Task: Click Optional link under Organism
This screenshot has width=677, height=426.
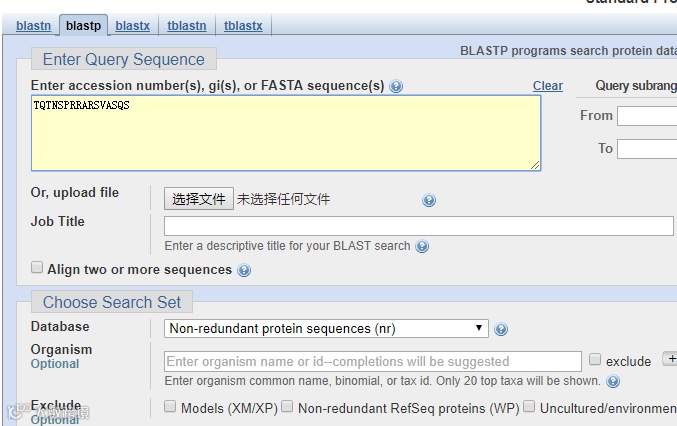Action: coord(55,364)
